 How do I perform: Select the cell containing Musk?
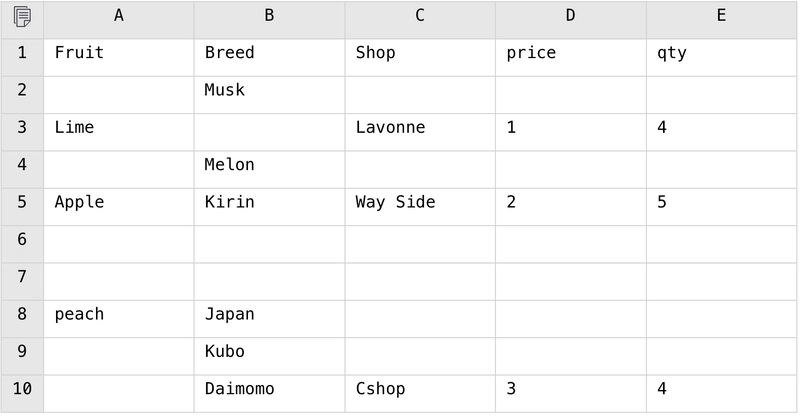point(269,95)
